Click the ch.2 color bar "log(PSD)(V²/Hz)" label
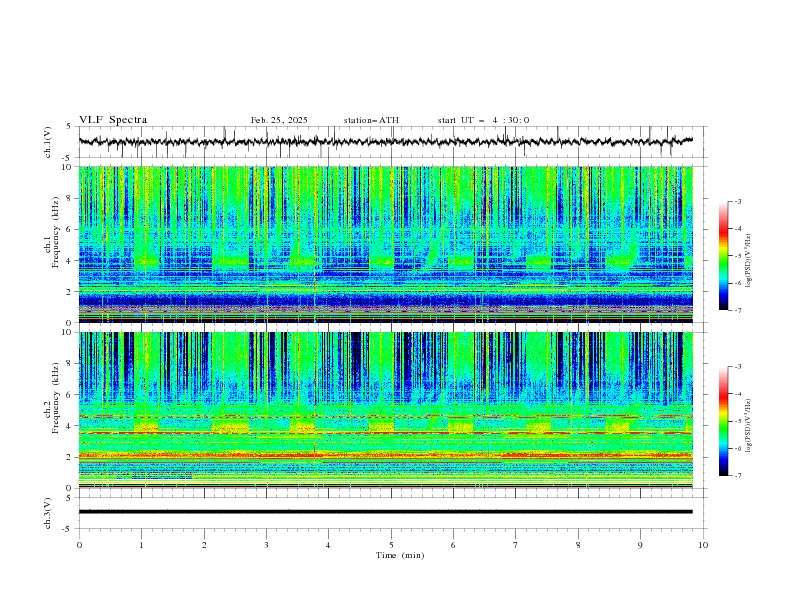Image resolution: width=792 pixels, height=612 pixels. (748, 426)
